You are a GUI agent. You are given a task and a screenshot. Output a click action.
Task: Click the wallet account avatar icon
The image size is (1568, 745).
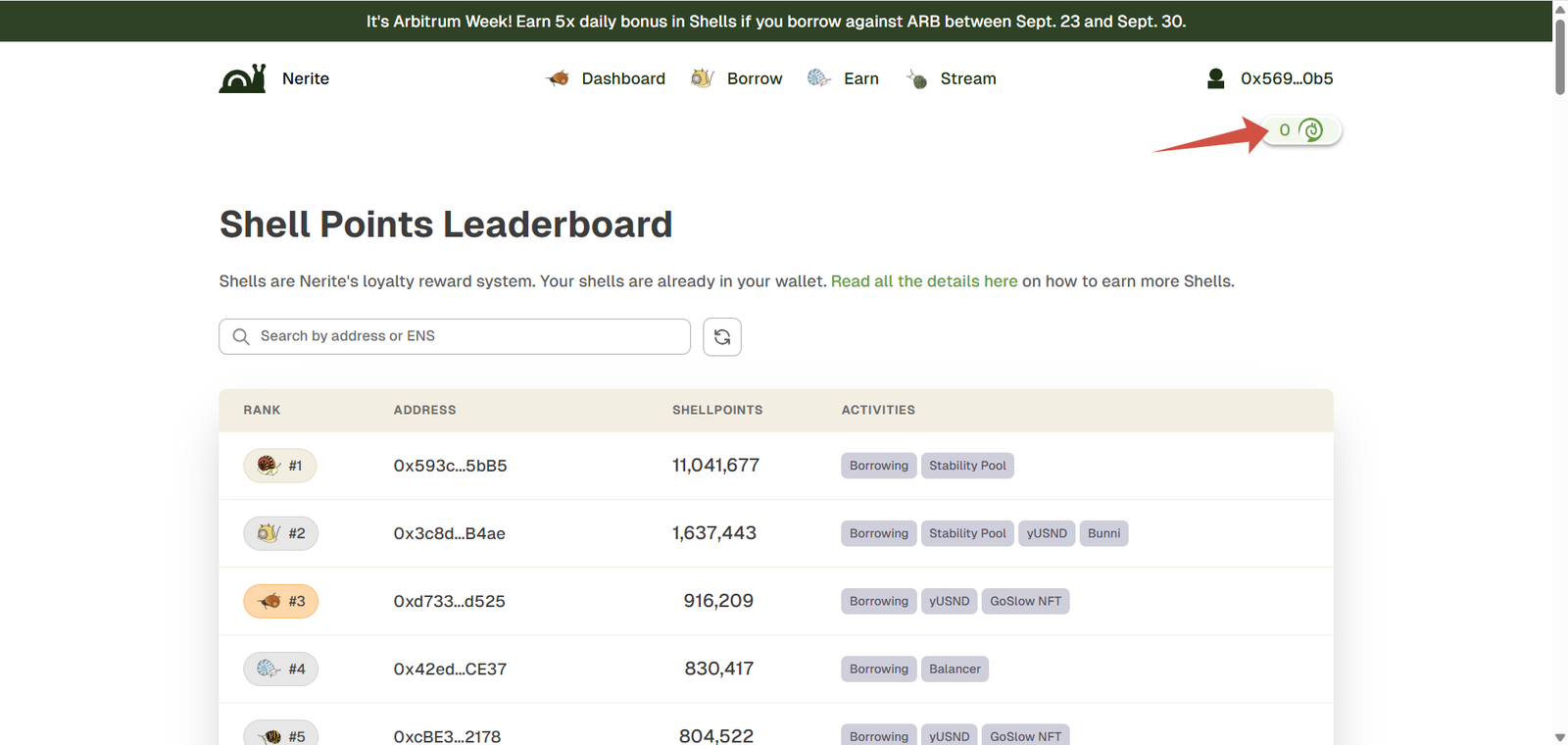click(1215, 78)
